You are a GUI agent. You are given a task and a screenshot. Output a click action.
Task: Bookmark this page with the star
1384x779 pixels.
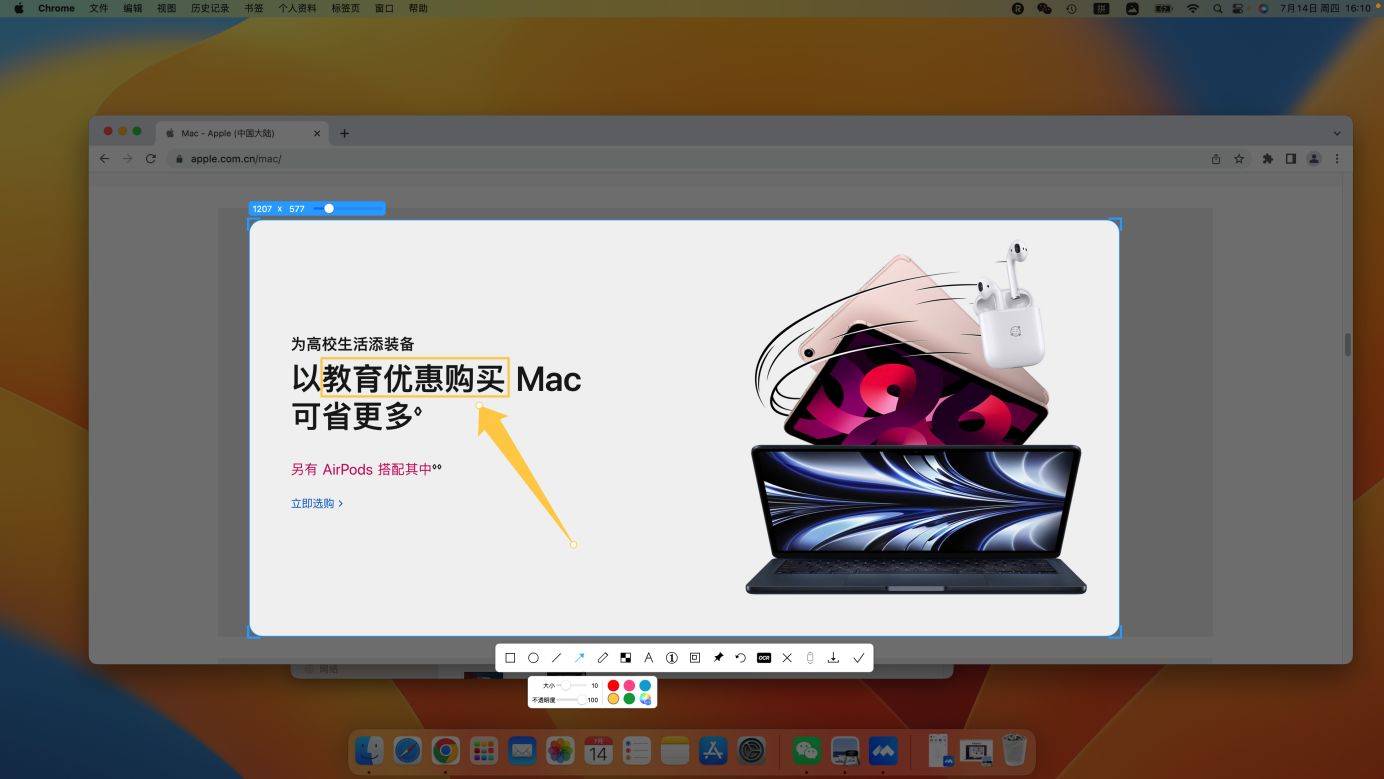[x=1239, y=159]
